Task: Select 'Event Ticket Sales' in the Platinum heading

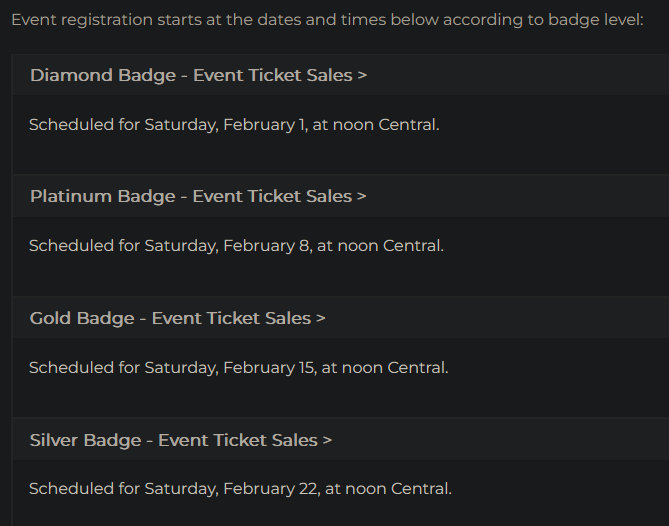Action: tap(272, 197)
